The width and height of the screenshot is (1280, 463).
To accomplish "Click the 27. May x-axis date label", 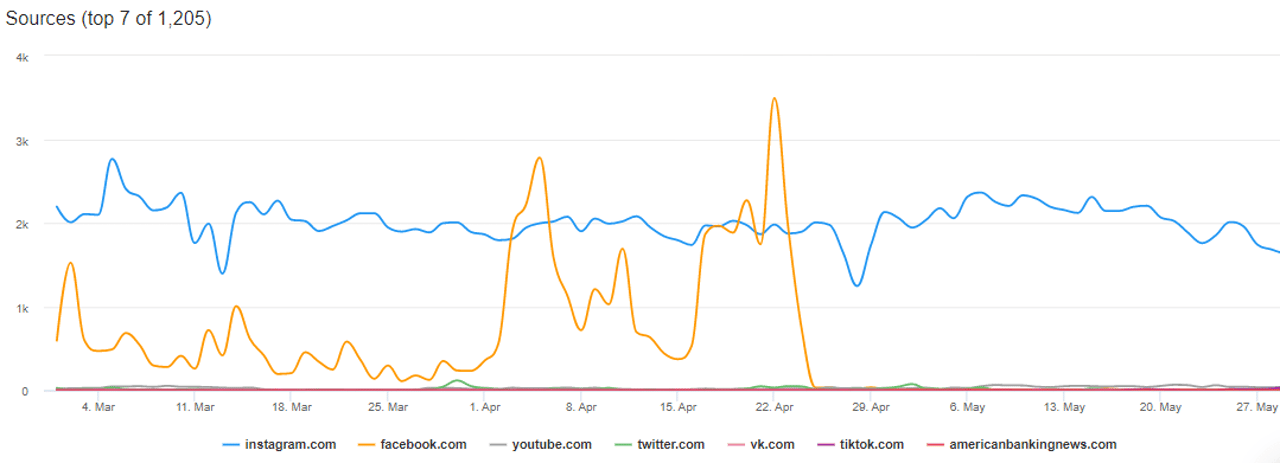I will coord(1258,408).
